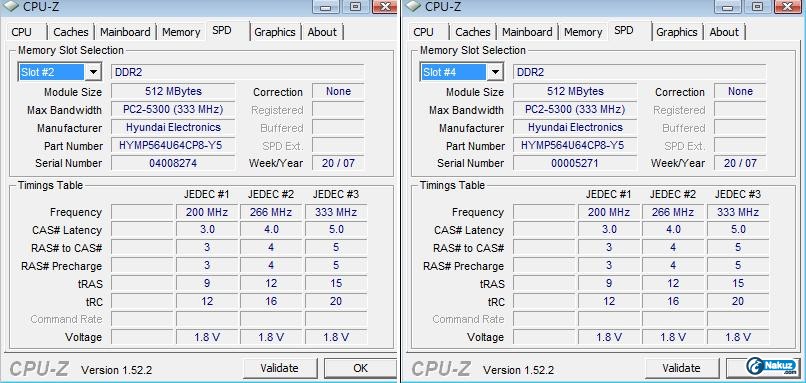806x383 pixels.
Task: Show the About tab in left window
Action: click(x=322, y=32)
